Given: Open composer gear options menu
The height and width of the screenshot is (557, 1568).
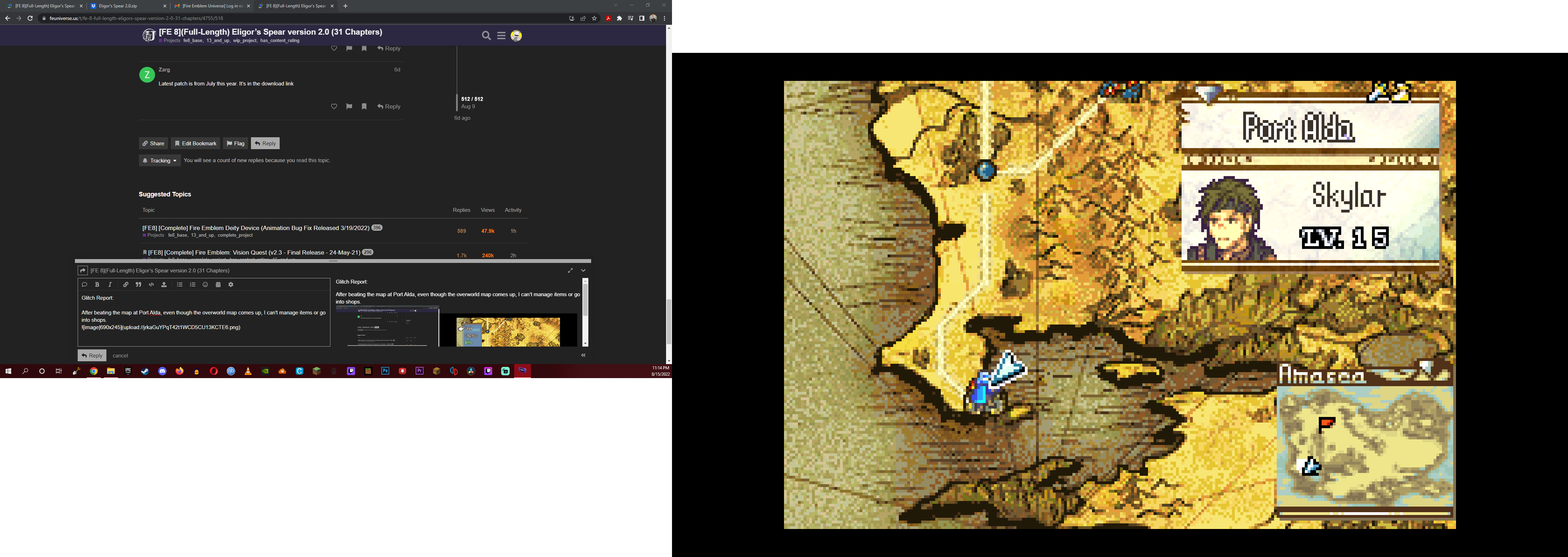Looking at the screenshot, I should click(231, 285).
